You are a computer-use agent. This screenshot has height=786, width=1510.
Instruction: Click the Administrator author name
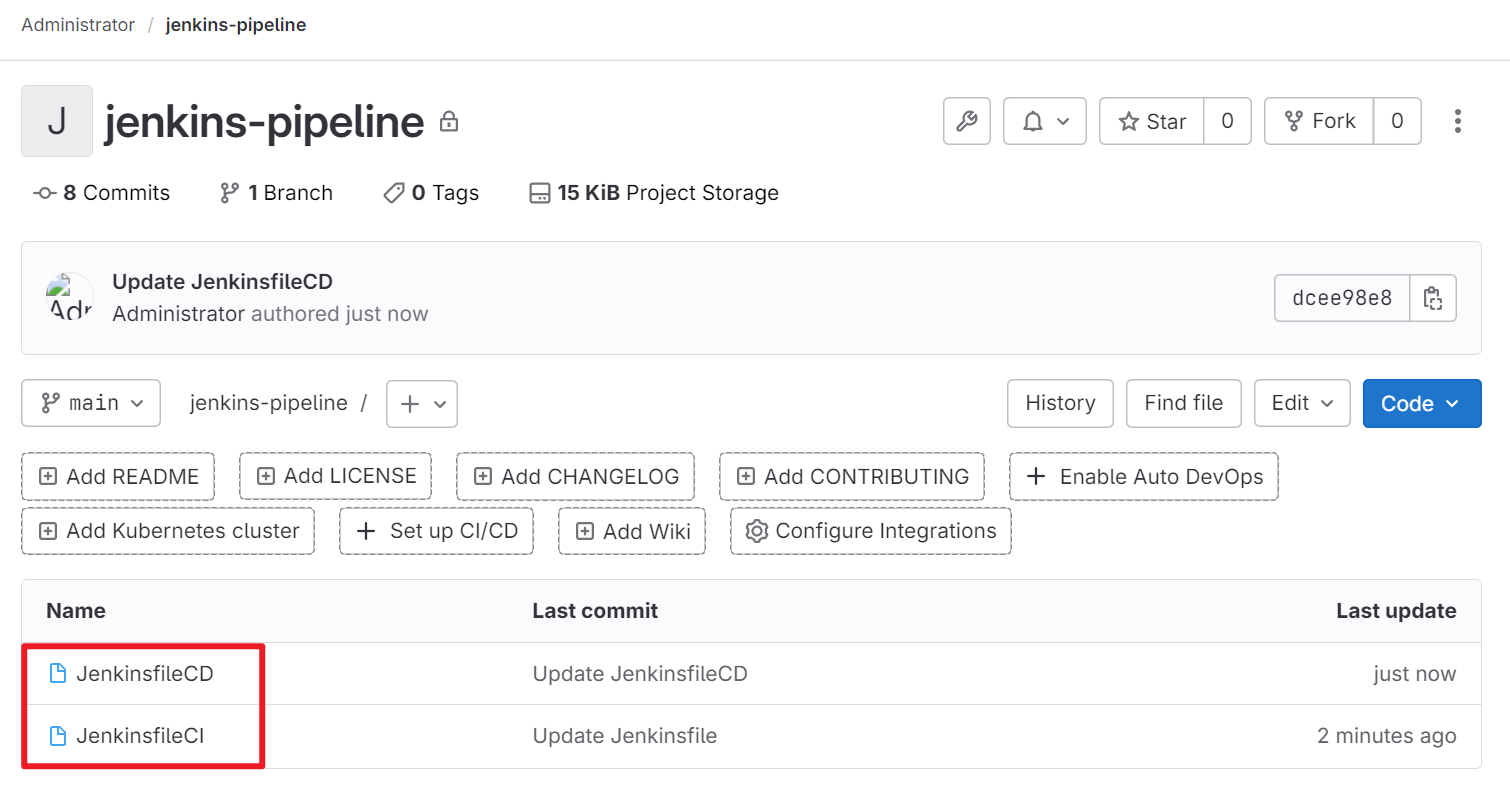pyautogui.click(x=178, y=314)
